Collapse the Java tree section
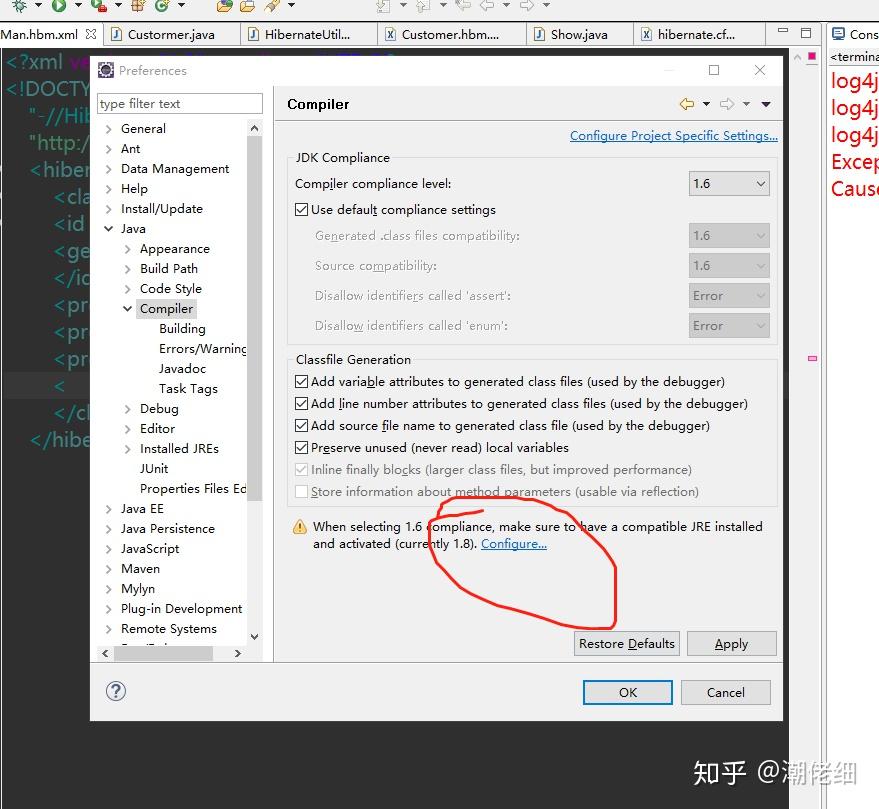879x809 pixels. point(109,228)
